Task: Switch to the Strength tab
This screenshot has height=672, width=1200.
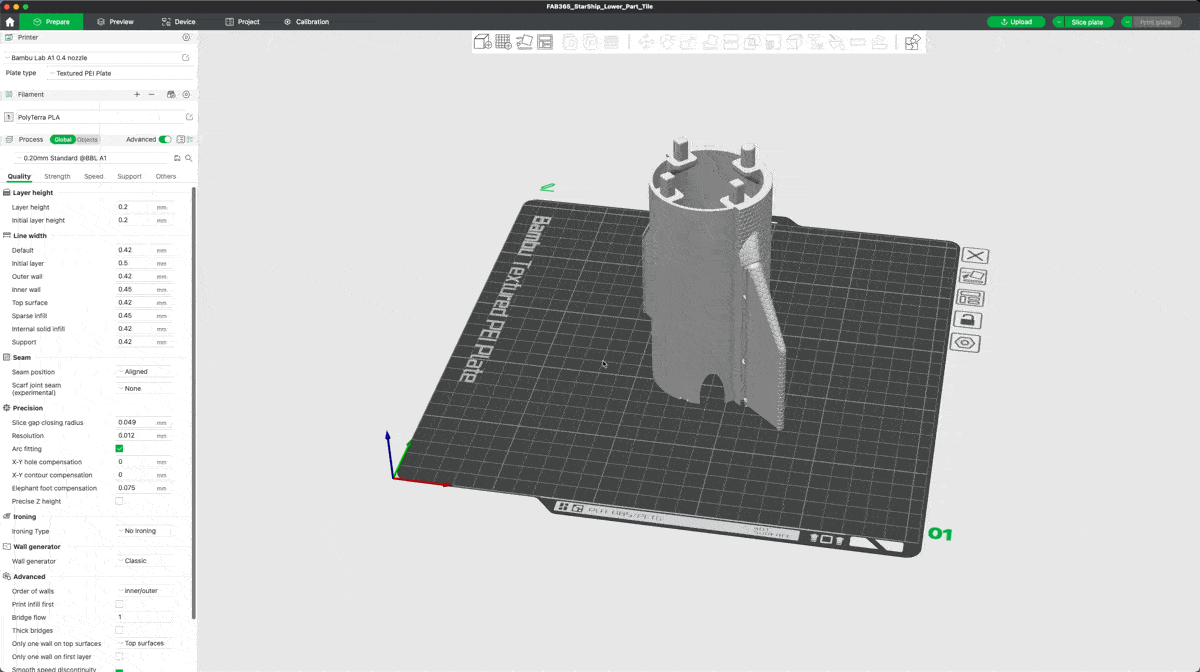Action: coord(57,176)
